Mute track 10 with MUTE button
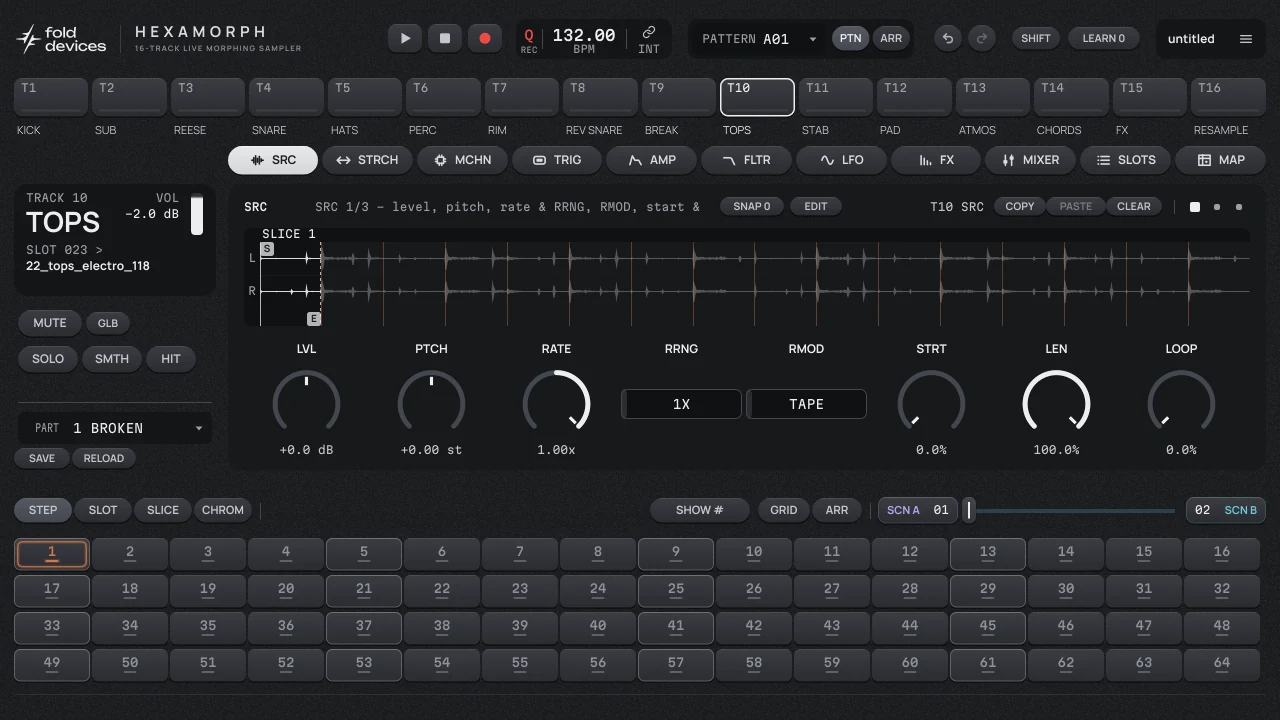 (50, 323)
